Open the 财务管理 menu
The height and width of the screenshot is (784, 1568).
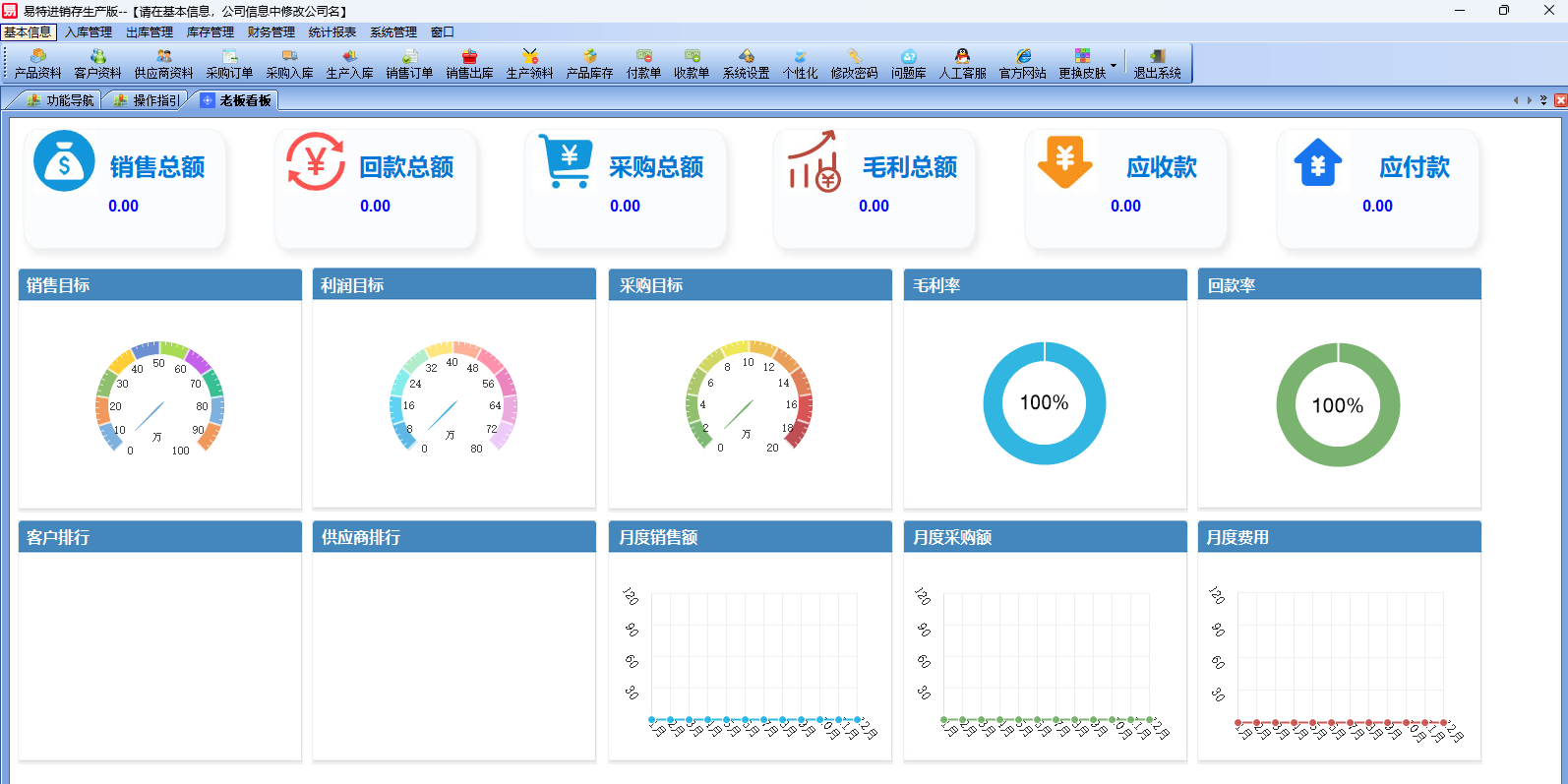pyautogui.click(x=271, y=32)
